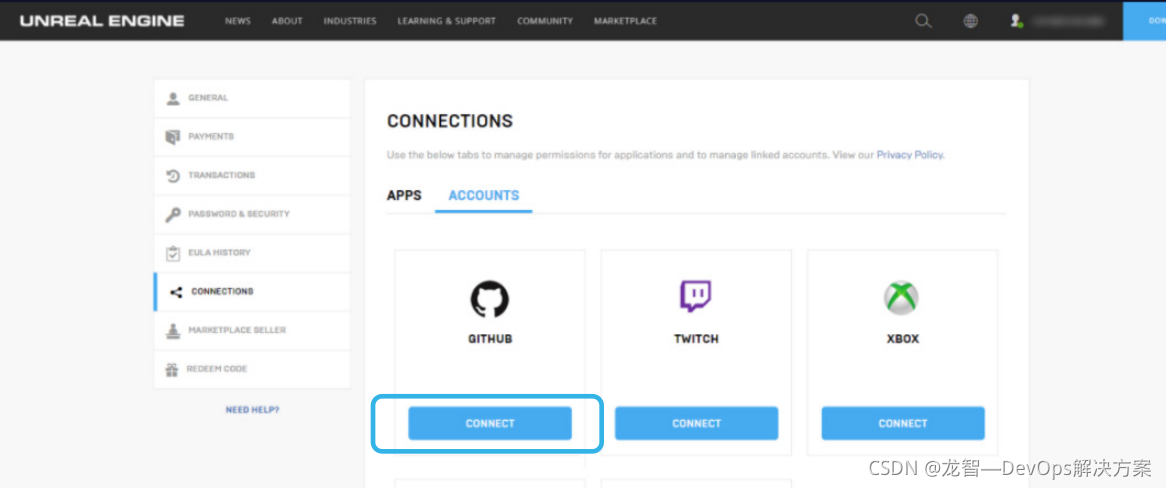This screenshot has width=1166, height=489.
Task: Click the Connections share icon
Action: pyautogui.click(x=176, y=292)
